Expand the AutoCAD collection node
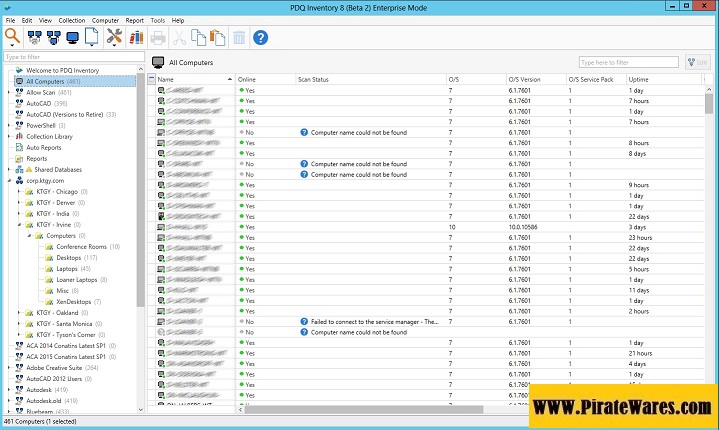Image resolution: width=719 pixels, height=430 pixels. coord(9,103)
